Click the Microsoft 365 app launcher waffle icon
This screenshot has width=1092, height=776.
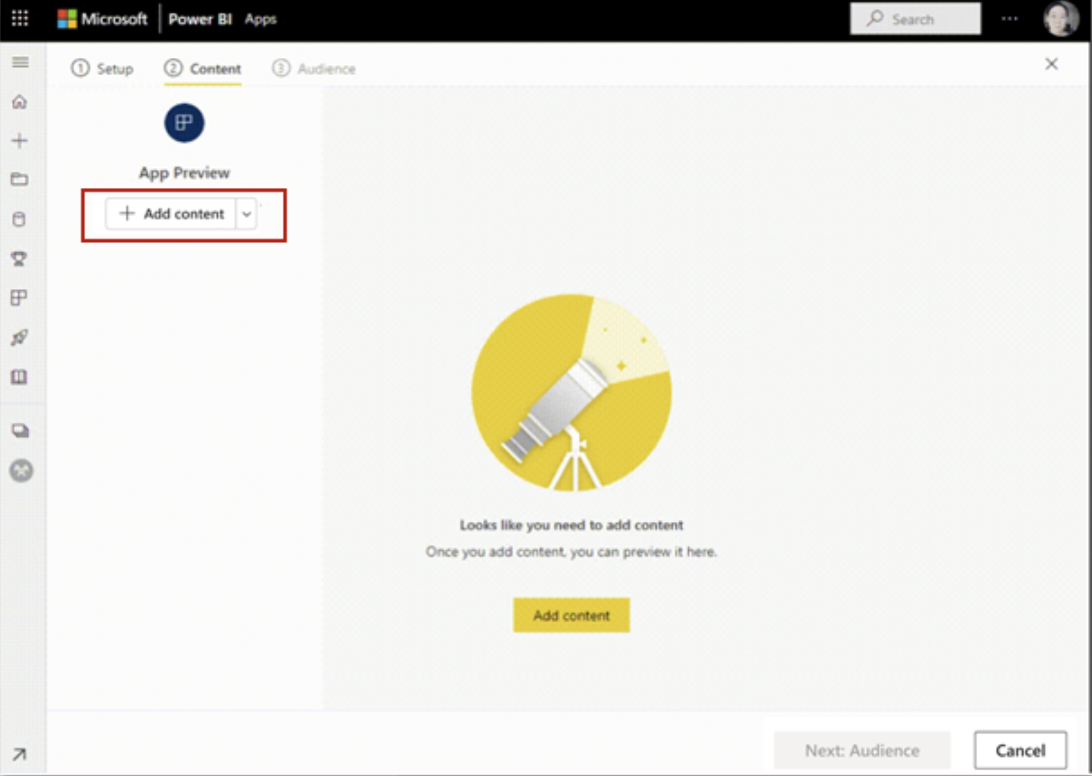[x=19, y=18]
